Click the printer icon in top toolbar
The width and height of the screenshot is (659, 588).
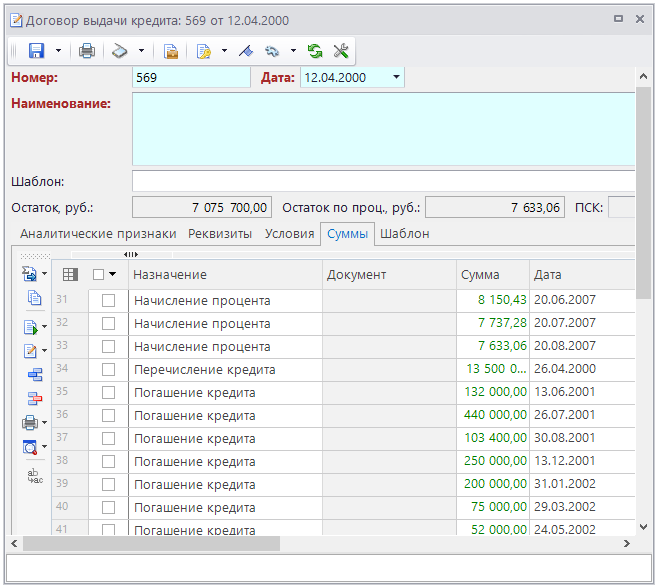click(87, 50)
